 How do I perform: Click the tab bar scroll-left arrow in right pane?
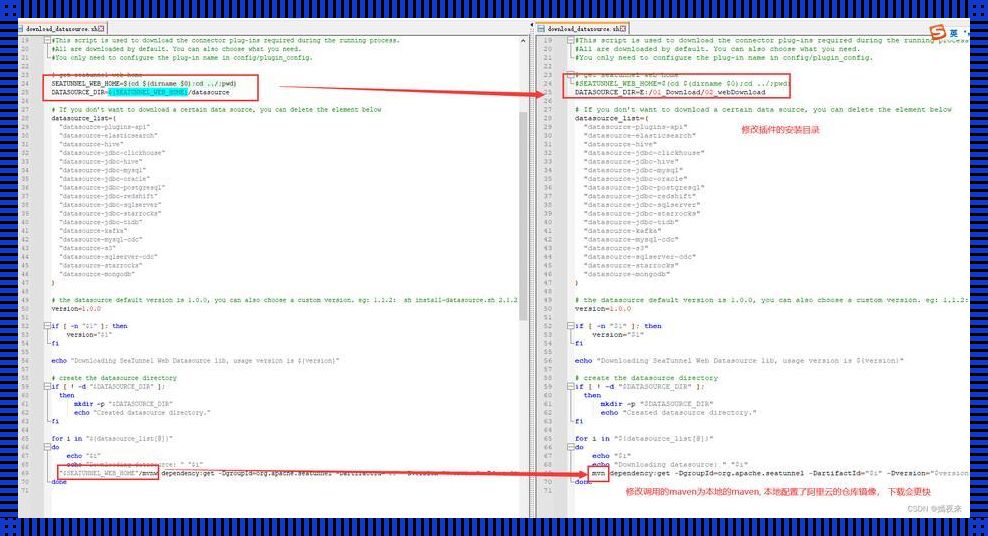pyautogui.click(x=531, y=25)
